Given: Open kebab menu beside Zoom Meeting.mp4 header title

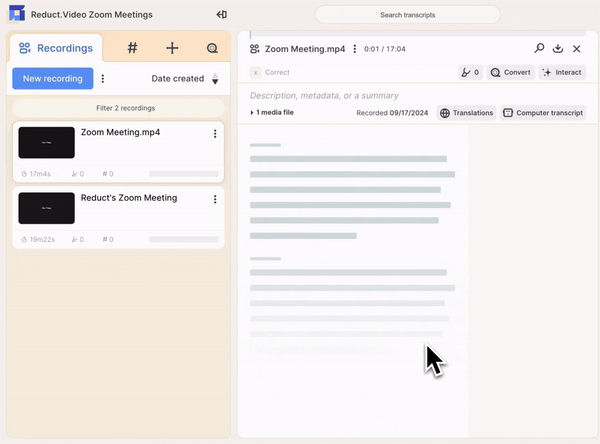Looking at the screenshot, I should [x=355, y=49].
